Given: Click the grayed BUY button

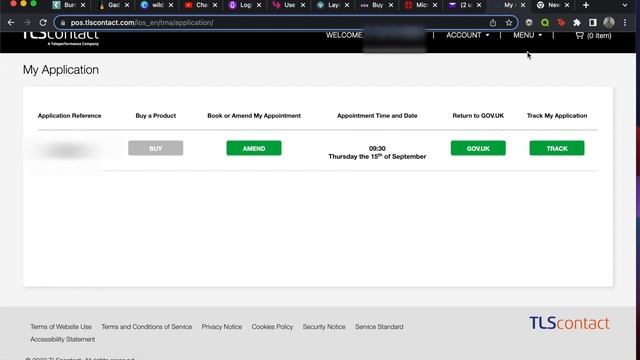Looking at the screenshot, I should click(x=156, y=148).
